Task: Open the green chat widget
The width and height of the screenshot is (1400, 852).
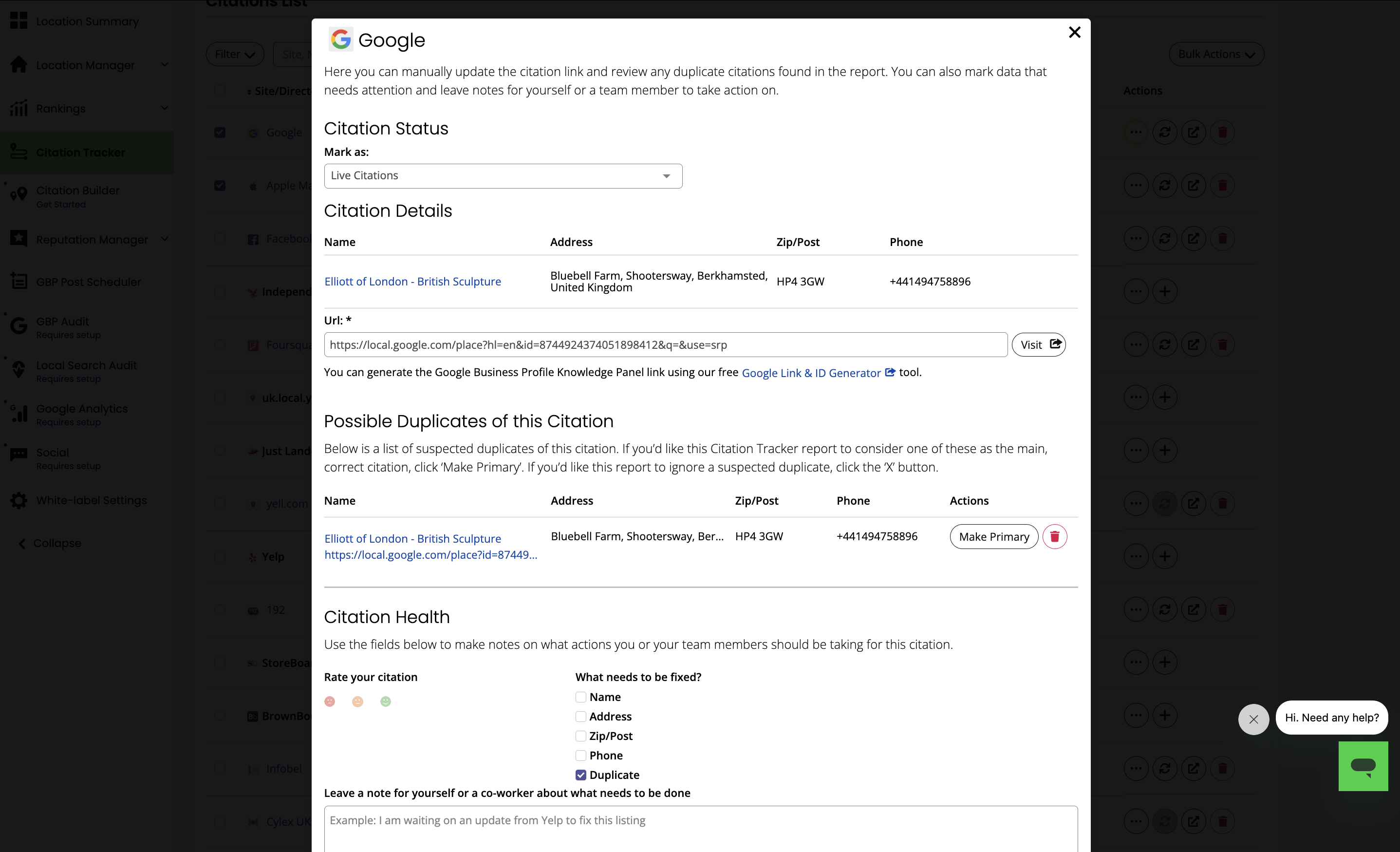Action: (1363, 766)
